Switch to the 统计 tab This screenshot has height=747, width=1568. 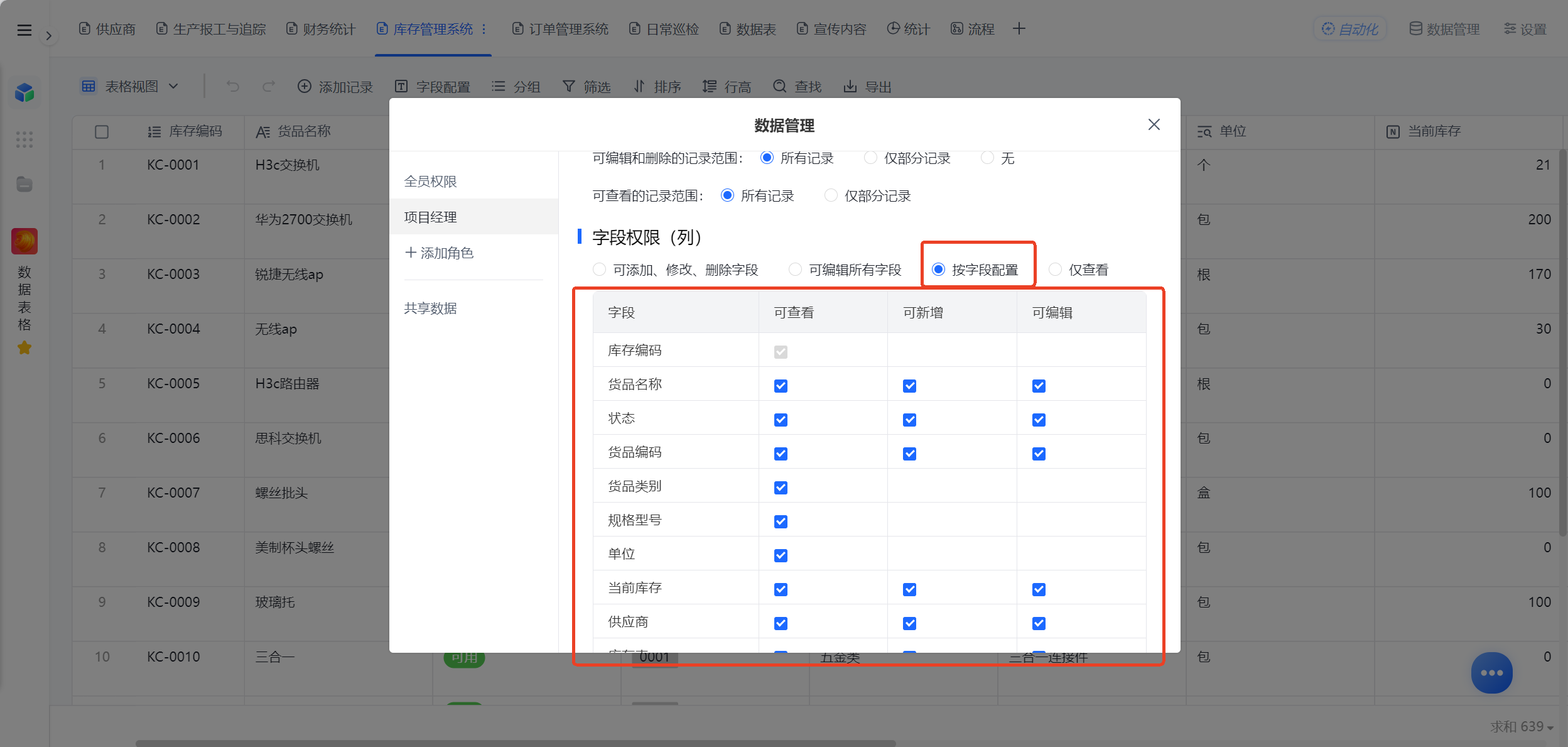click(909, 29)
